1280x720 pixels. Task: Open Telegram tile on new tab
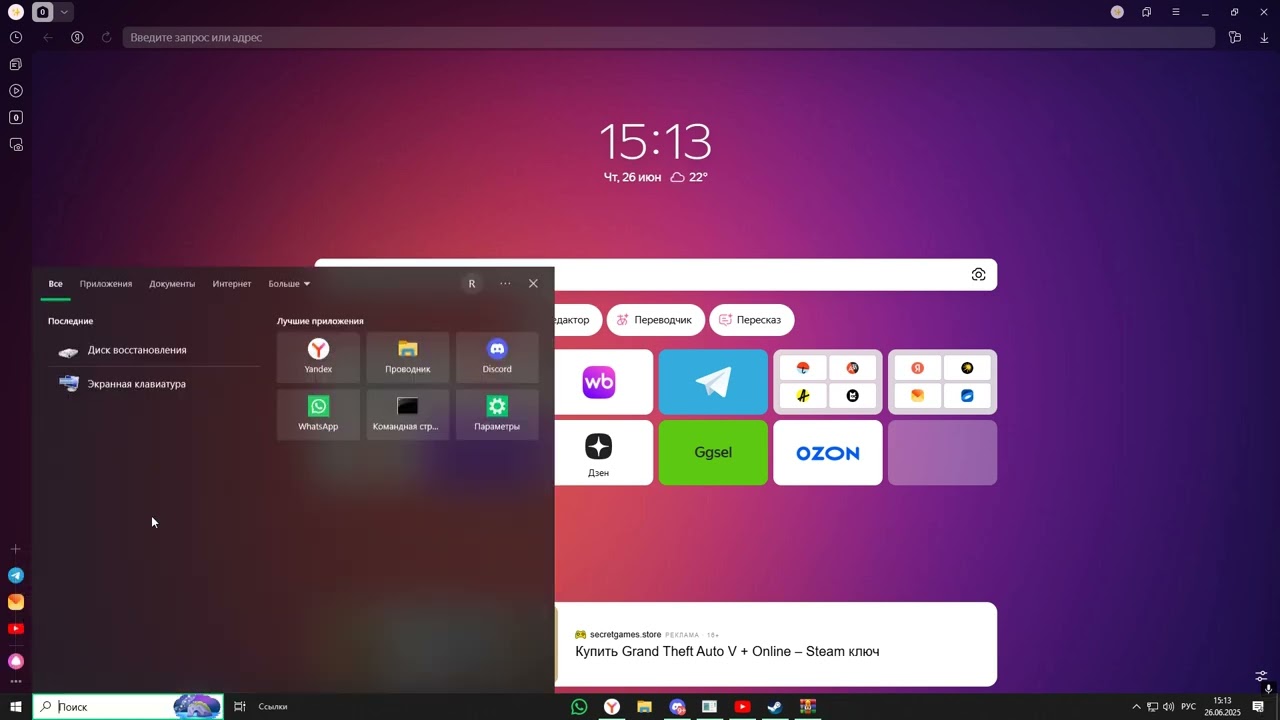tap(713, 382)
